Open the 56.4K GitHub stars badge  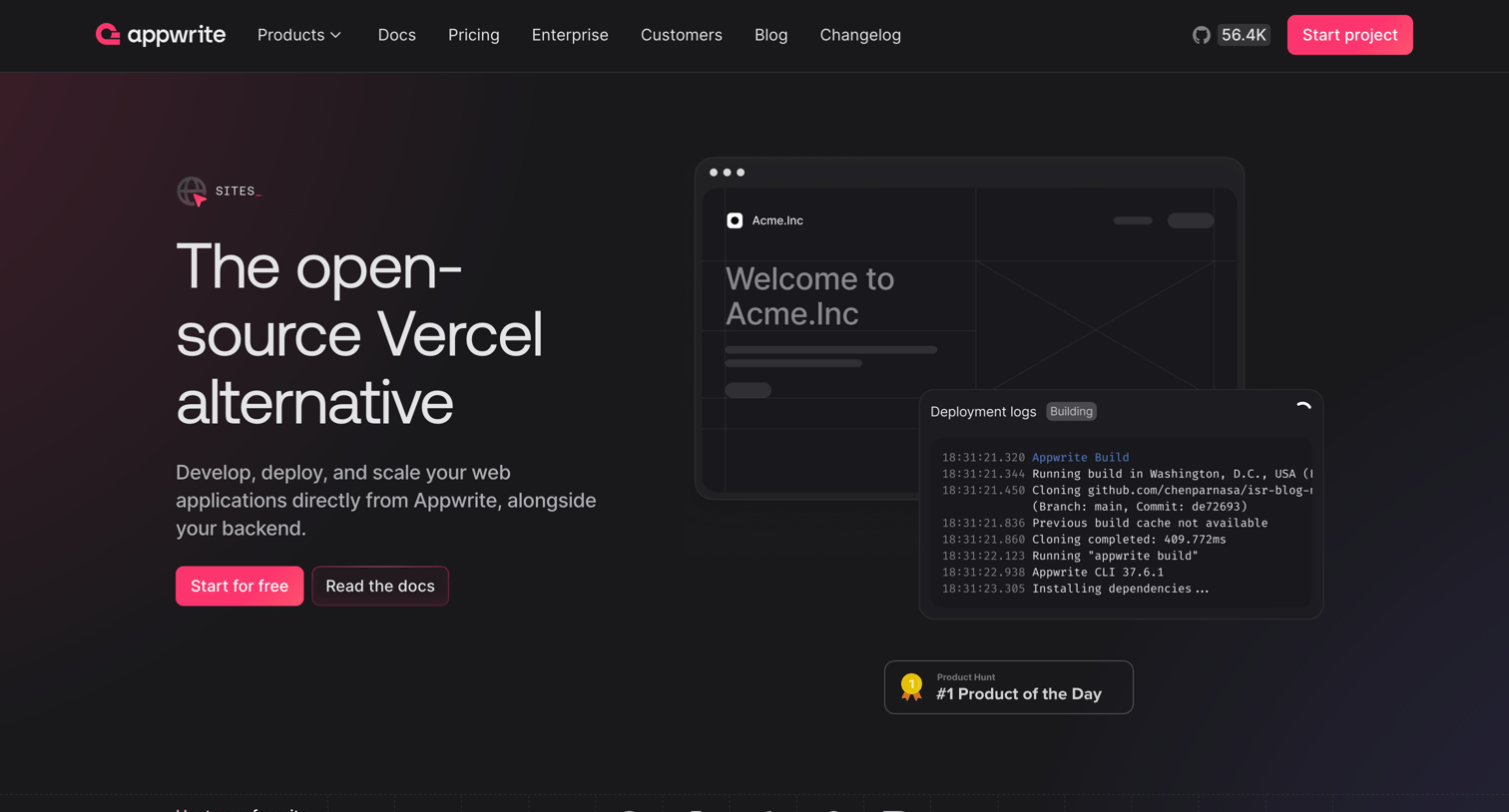point(1244,35)
